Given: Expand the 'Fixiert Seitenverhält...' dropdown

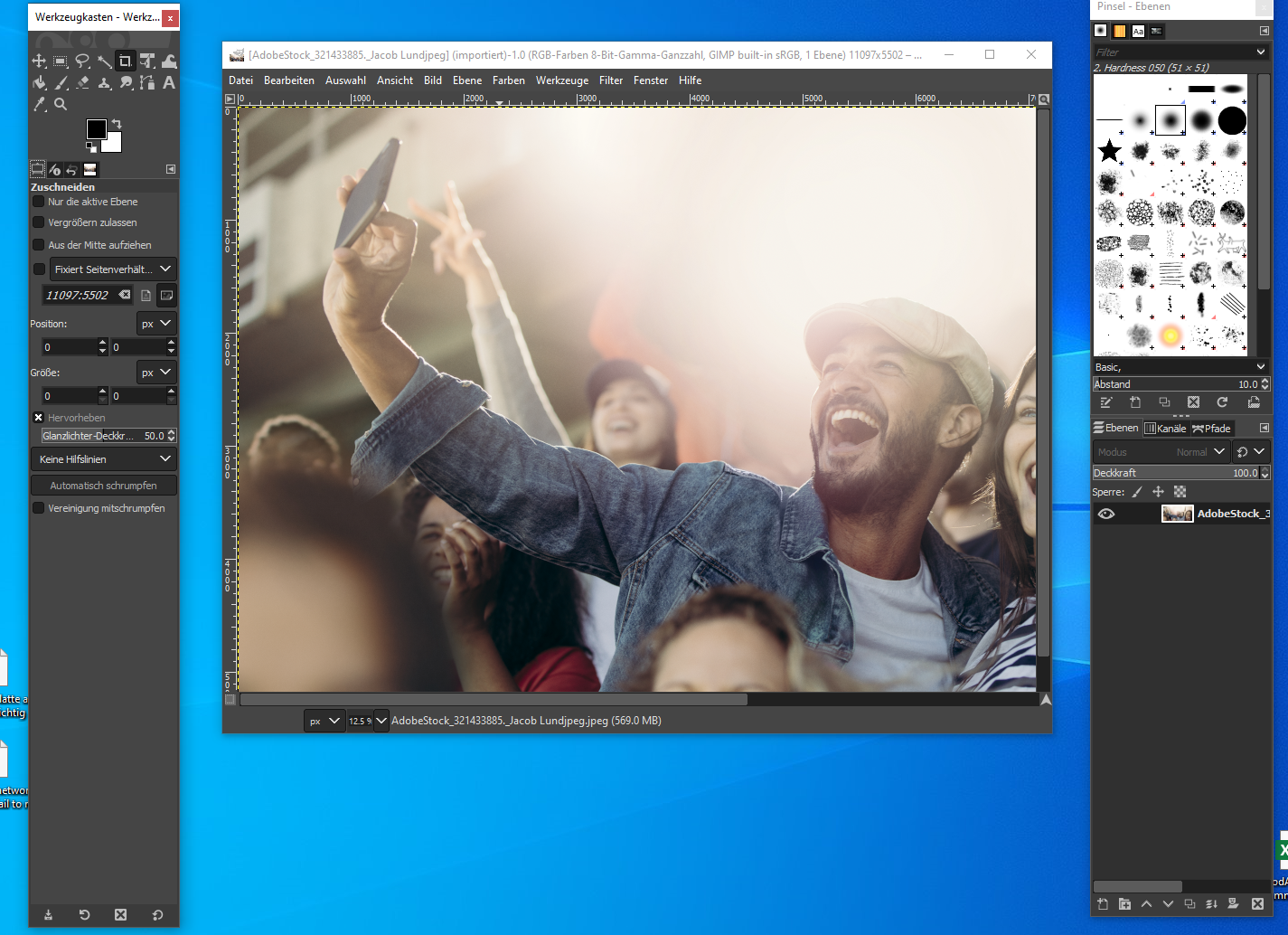Looking at the screenshot, I should click(x=112, y=269).
